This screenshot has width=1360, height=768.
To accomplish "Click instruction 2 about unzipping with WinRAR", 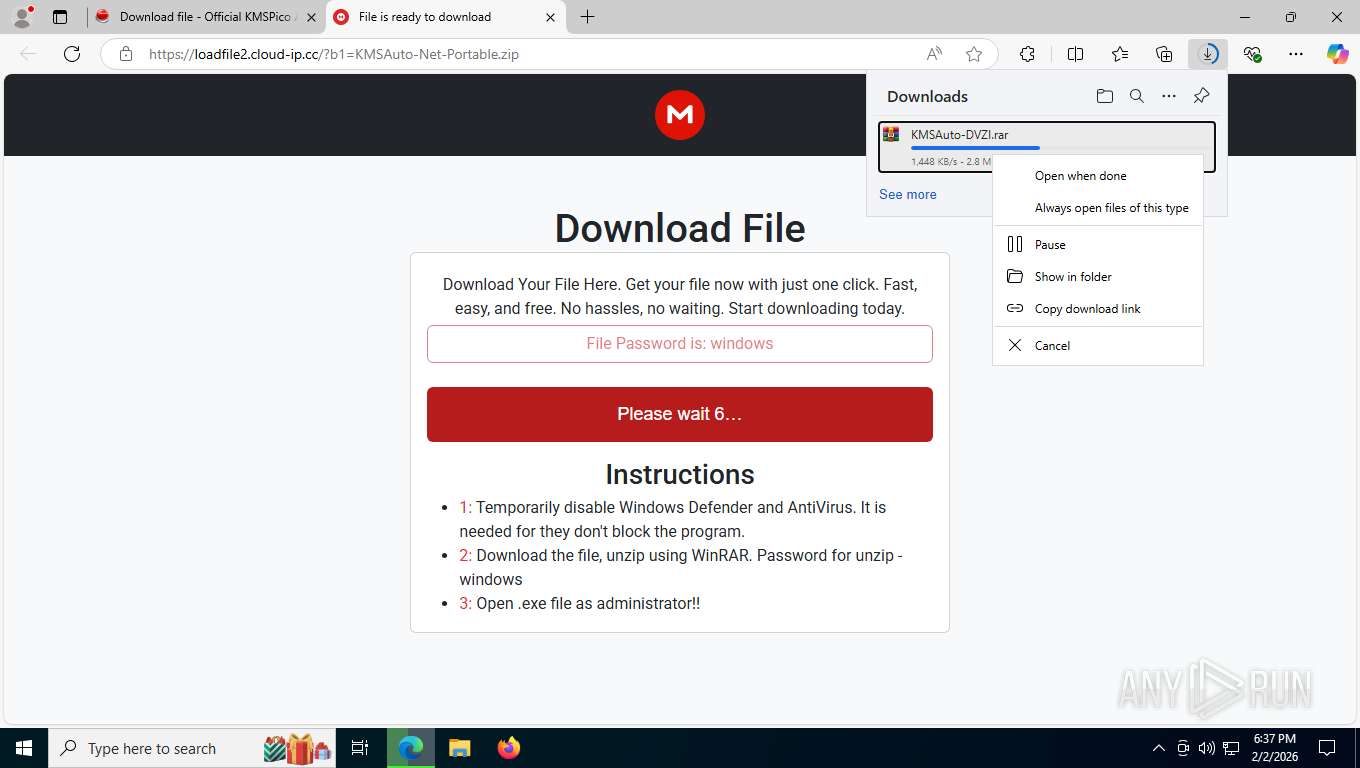I will (681, 567).
